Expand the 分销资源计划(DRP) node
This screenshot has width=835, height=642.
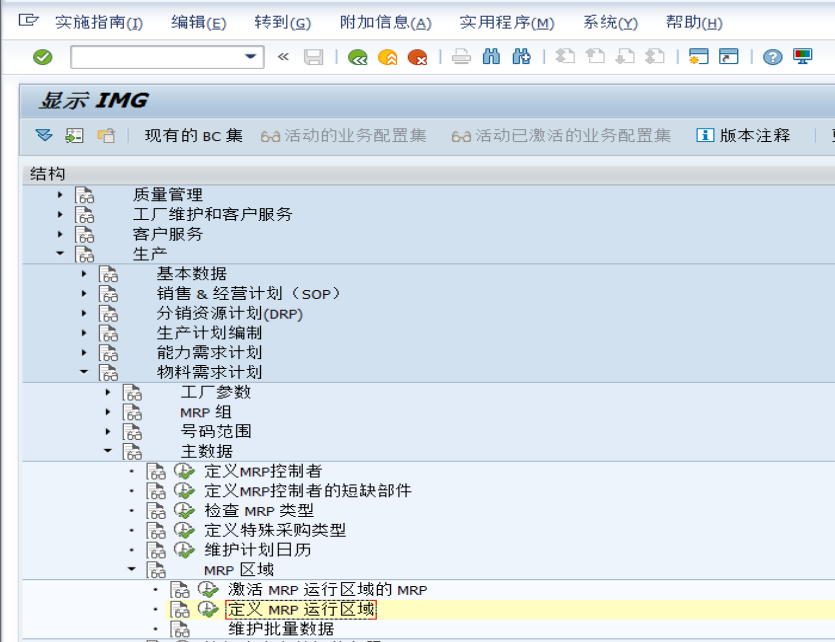84,313
